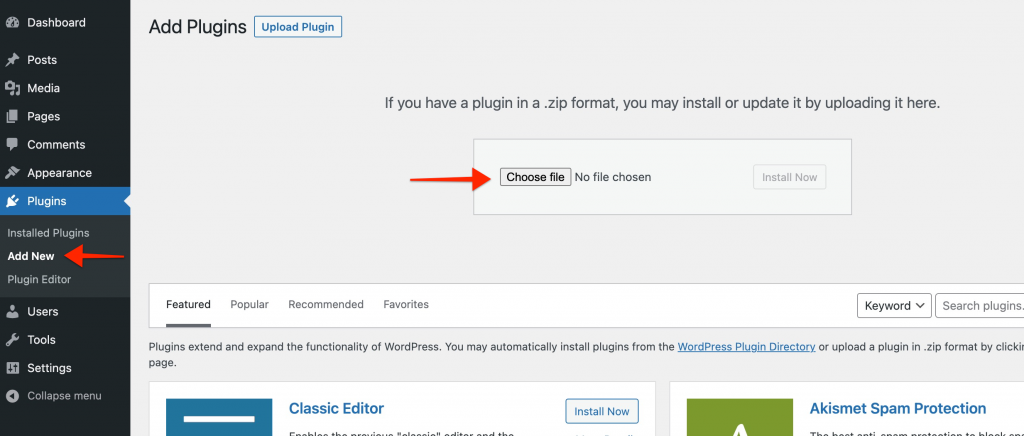Click the Upload Plugin button

(298, 27)
